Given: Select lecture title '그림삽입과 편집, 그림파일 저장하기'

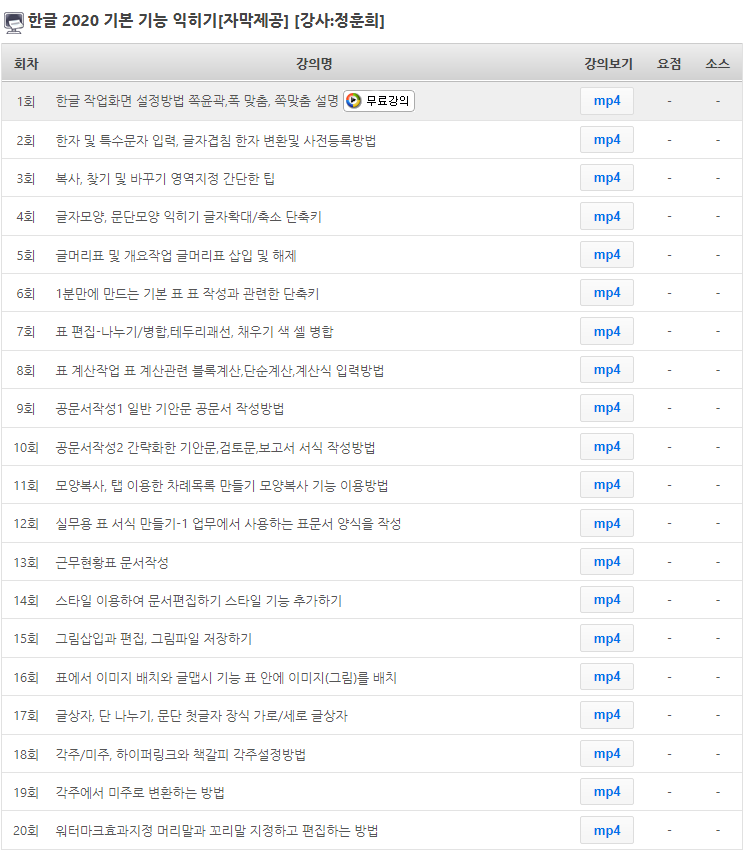Looking at the screenshot, I should tap(154, 639).
